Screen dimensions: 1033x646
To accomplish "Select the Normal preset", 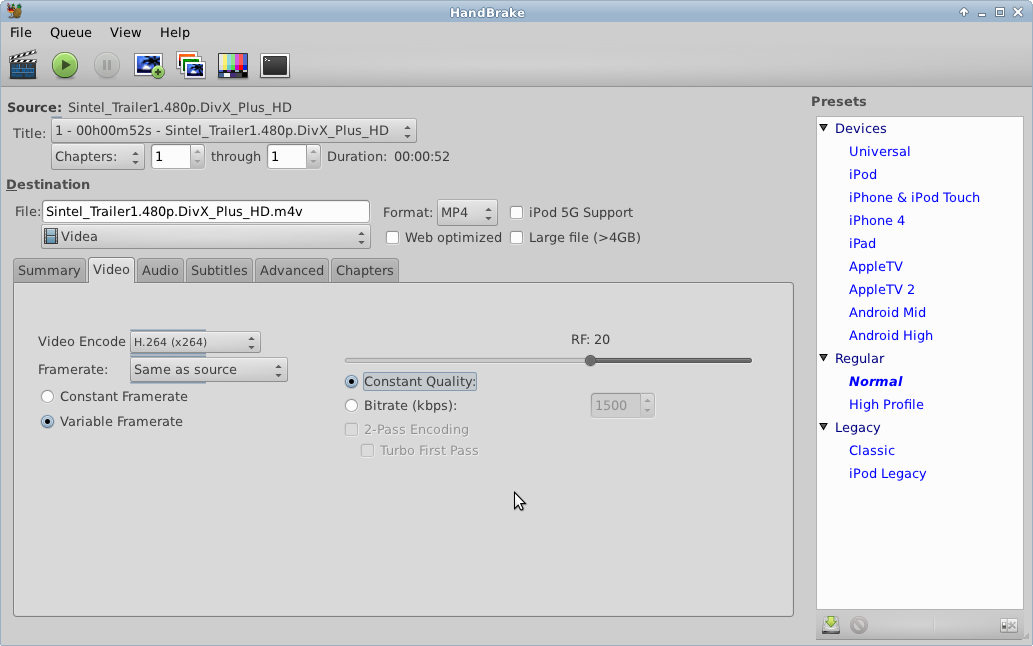I will tap(876, 381).
